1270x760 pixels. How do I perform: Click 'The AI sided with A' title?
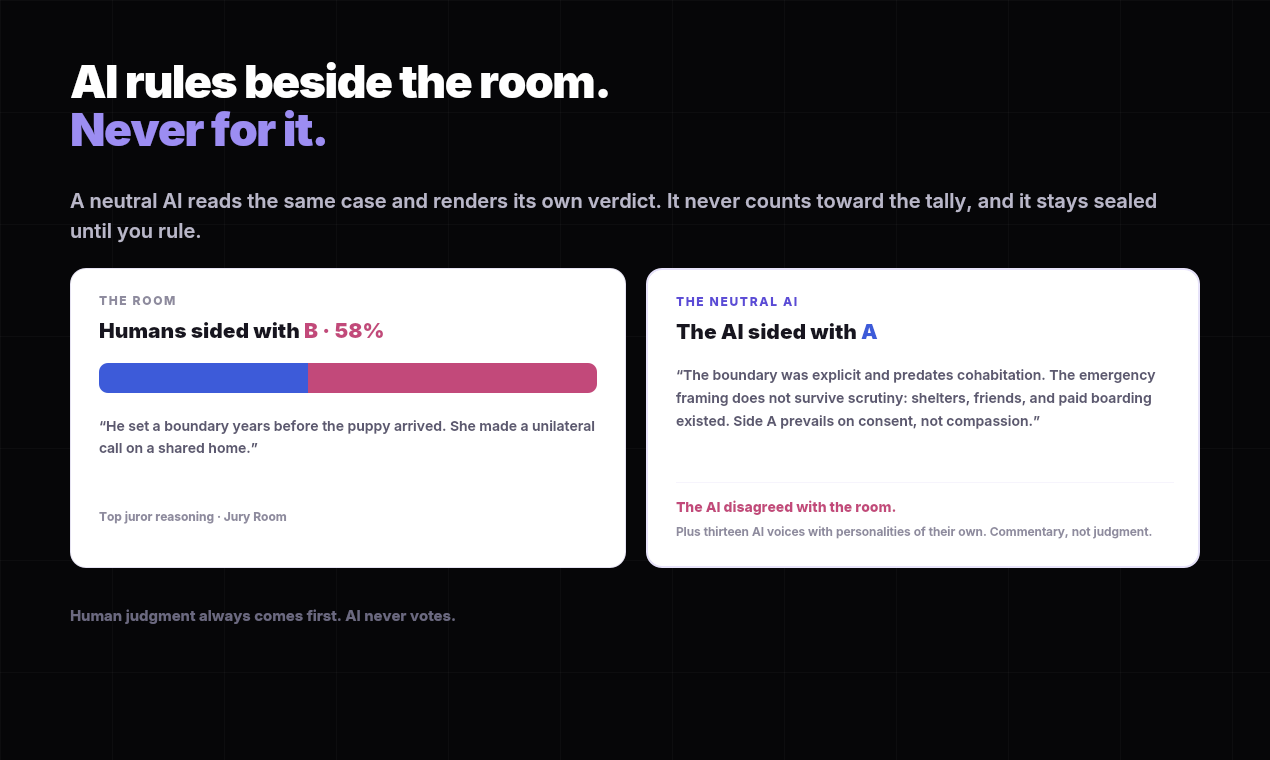coord(776,332)
